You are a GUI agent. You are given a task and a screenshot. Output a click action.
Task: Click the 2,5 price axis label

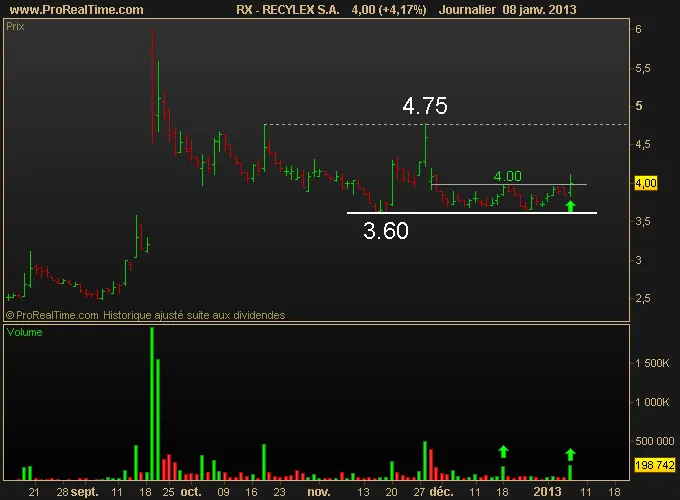pyautogui.click(x=642, y=298)
